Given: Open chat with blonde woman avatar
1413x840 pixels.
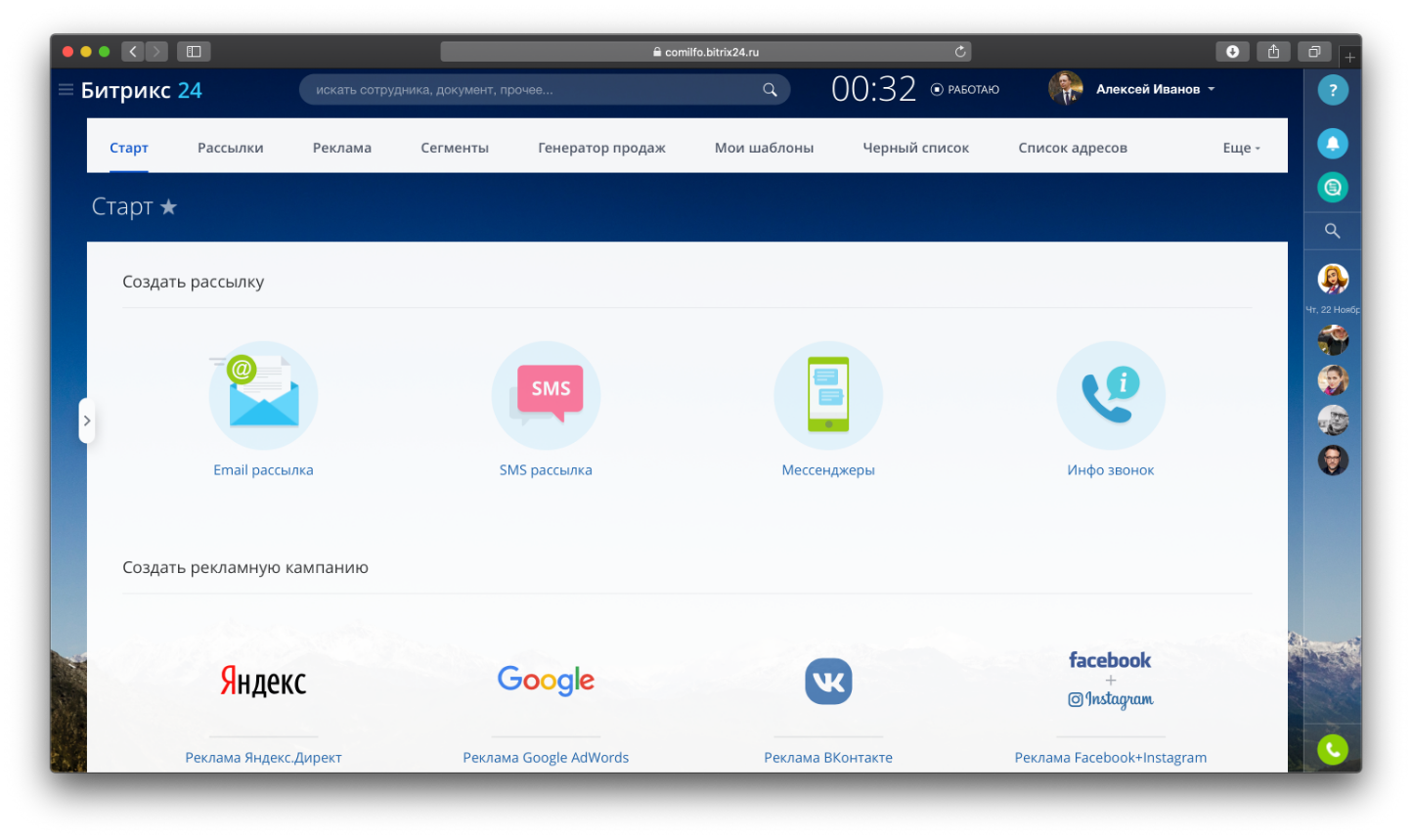Looking at the screenshot, I should coord(1332,279).
